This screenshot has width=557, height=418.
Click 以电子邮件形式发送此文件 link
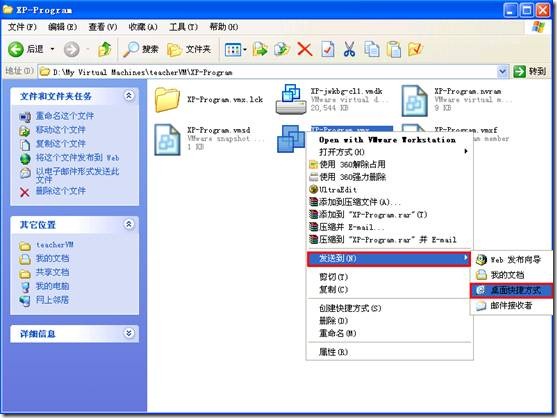(77, 175)
